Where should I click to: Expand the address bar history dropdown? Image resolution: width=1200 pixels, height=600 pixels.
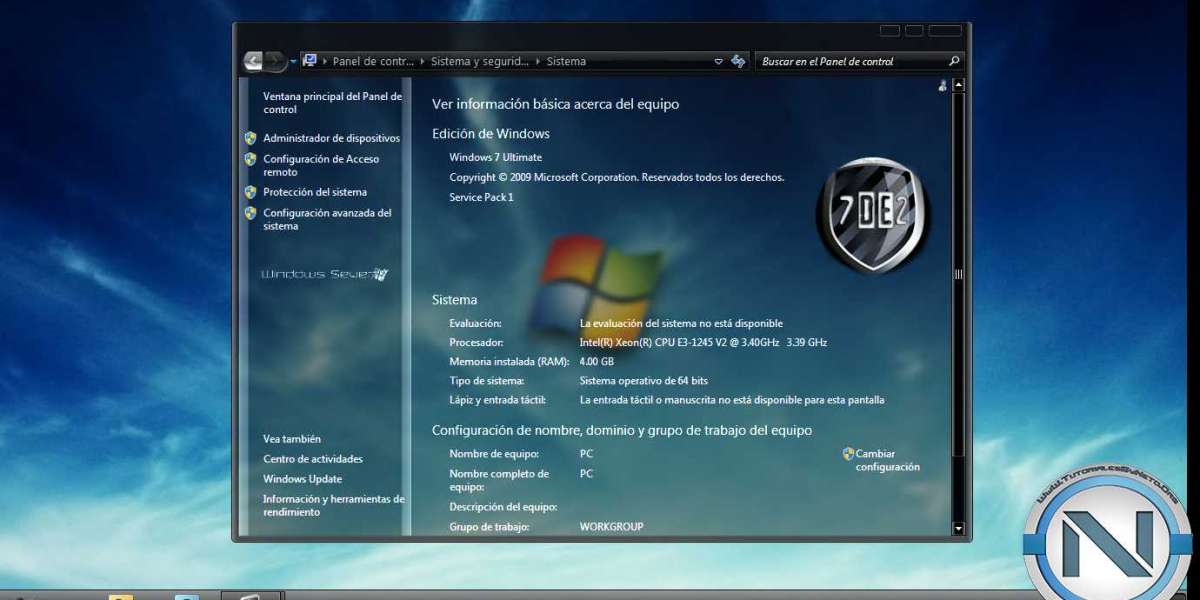point(718,61)
